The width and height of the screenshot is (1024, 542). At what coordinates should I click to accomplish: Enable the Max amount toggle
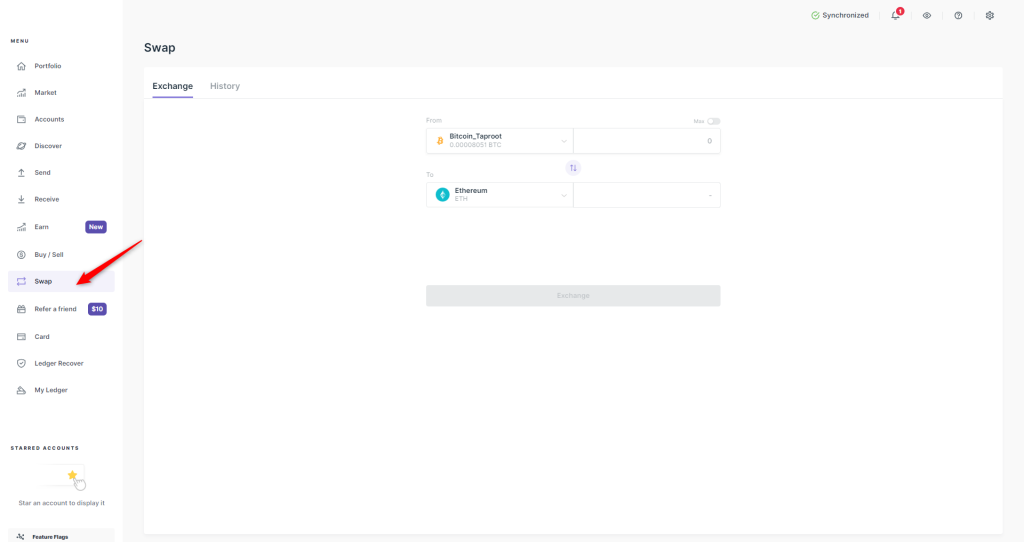pyautogui.click(x=713, y=121)
